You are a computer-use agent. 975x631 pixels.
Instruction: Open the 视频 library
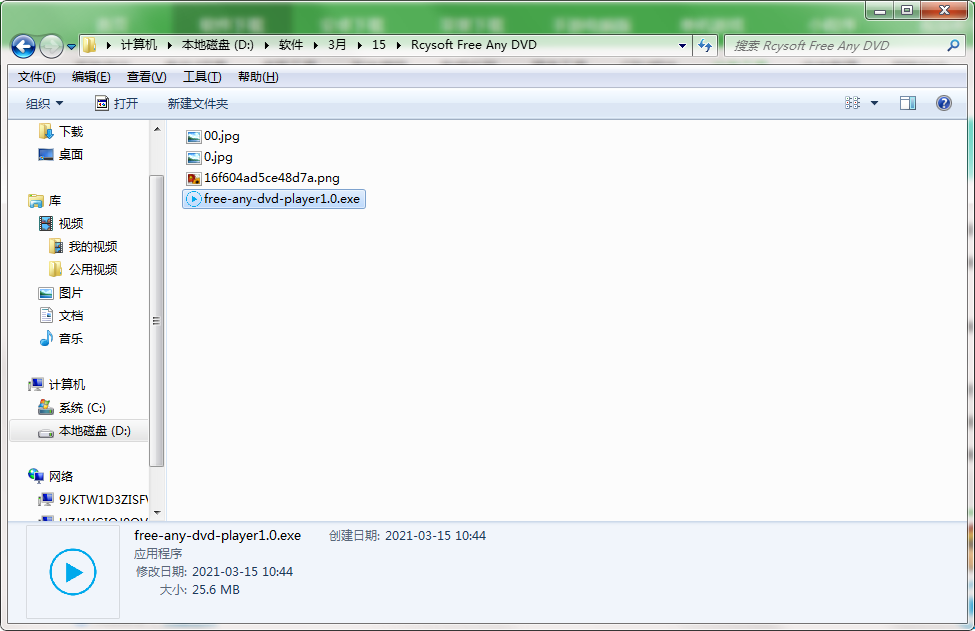[61, 223]
